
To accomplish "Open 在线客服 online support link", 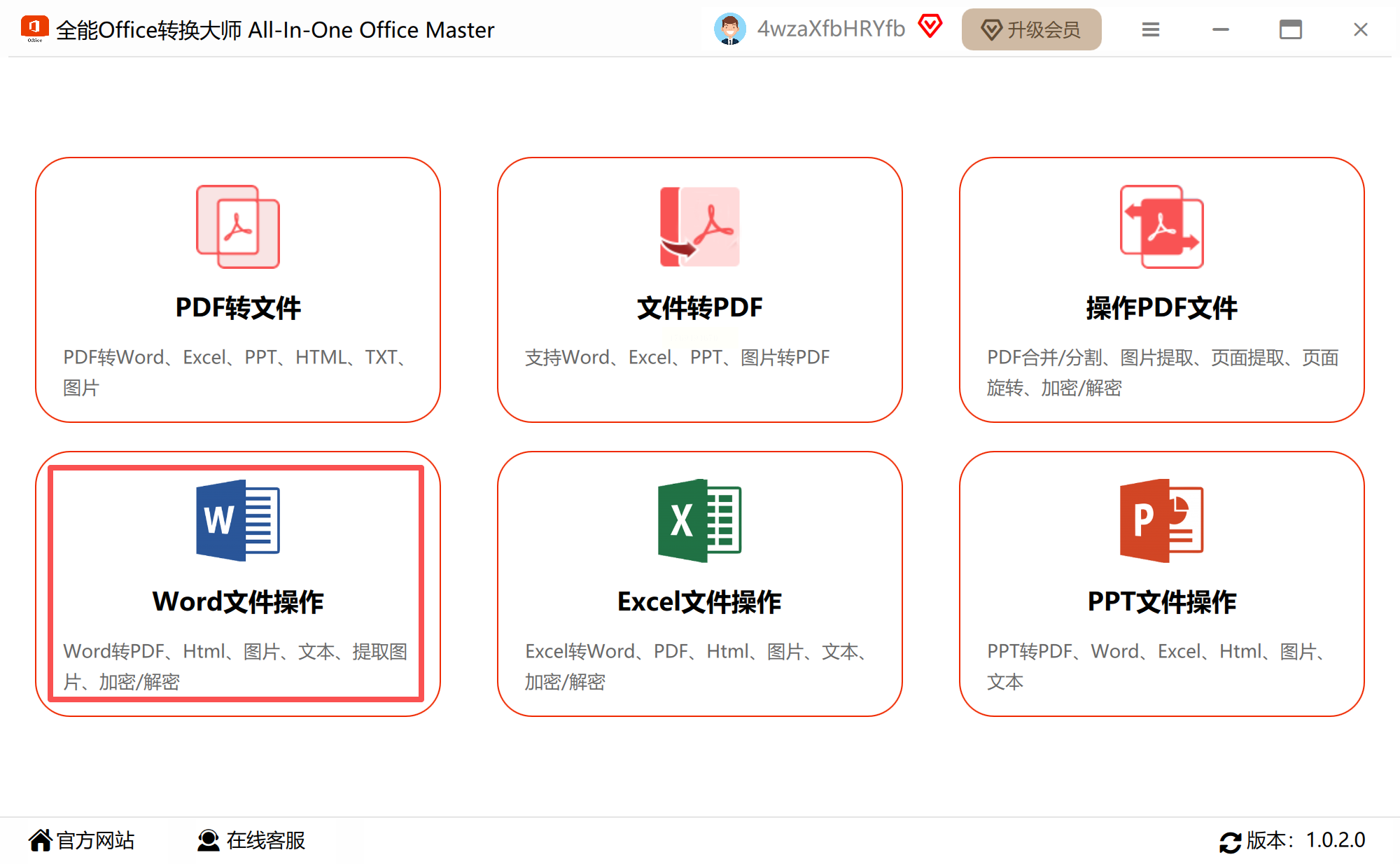I will pos(266,840).
